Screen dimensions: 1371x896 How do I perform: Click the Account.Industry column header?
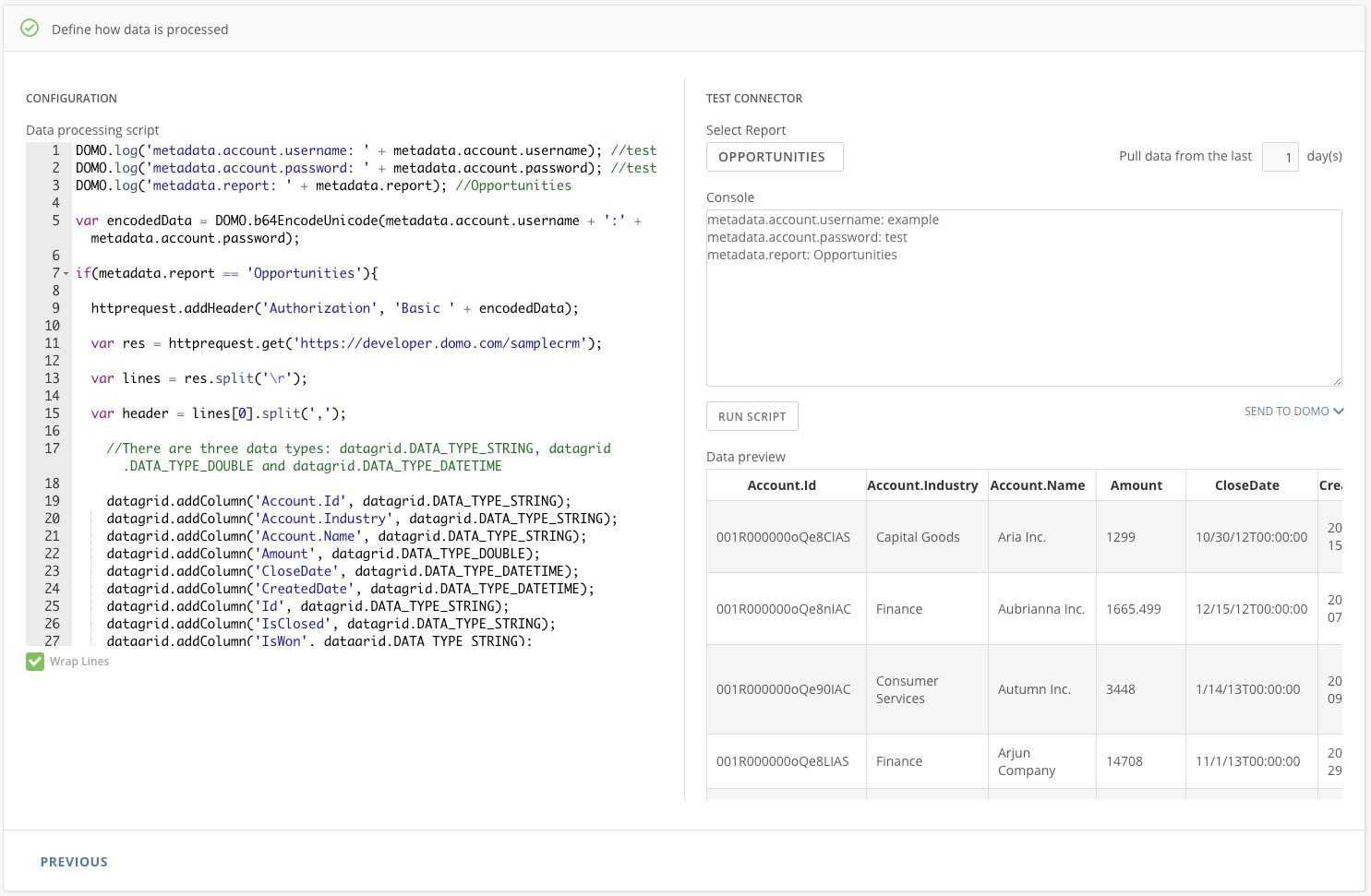tap(922, 485)
